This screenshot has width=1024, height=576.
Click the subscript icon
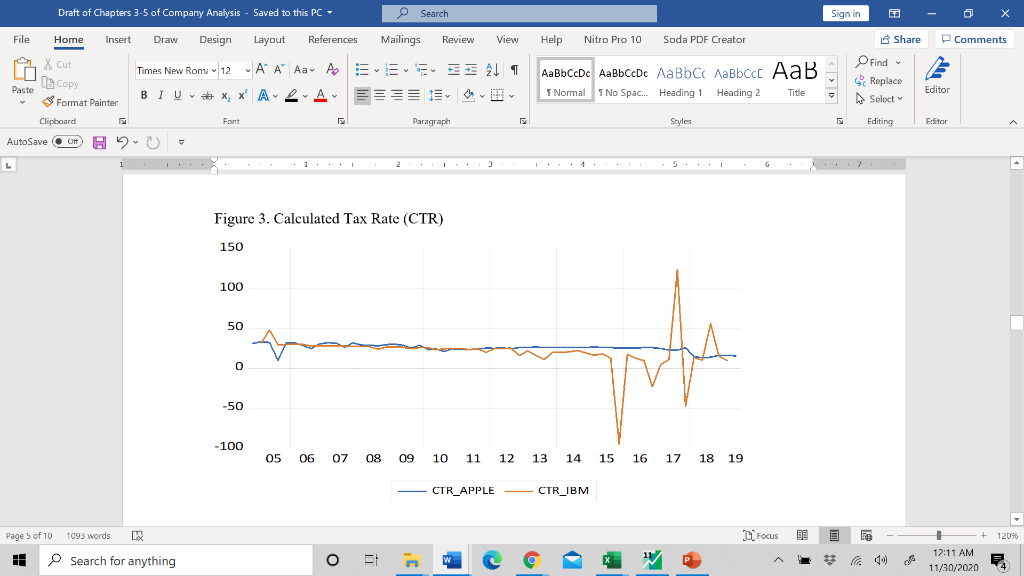(x=225, y=94)
